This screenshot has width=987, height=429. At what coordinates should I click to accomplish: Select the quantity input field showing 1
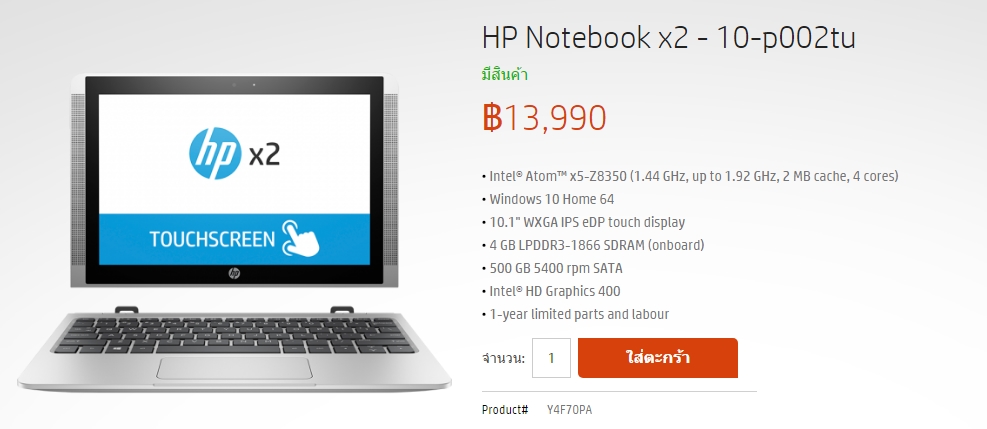[551, 358]
